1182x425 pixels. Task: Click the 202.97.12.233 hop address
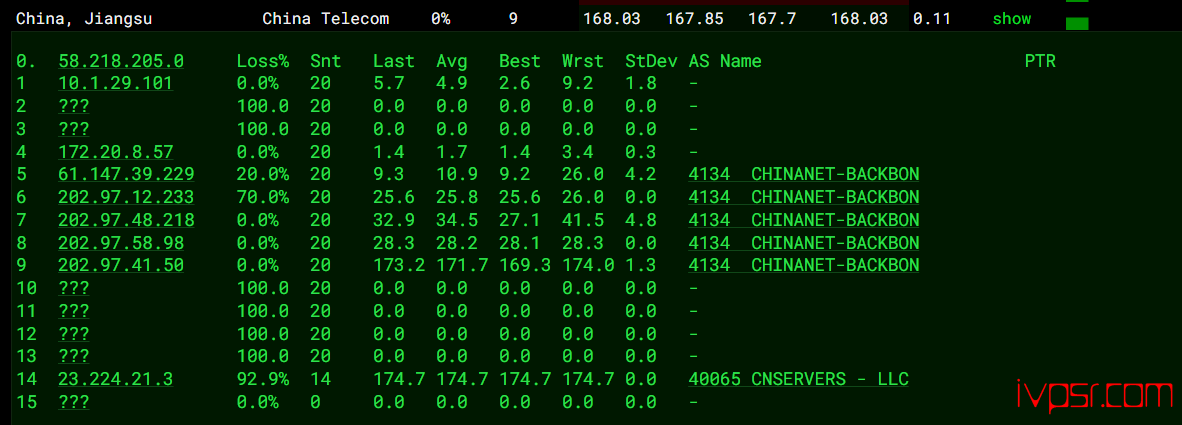pos(127,197)
